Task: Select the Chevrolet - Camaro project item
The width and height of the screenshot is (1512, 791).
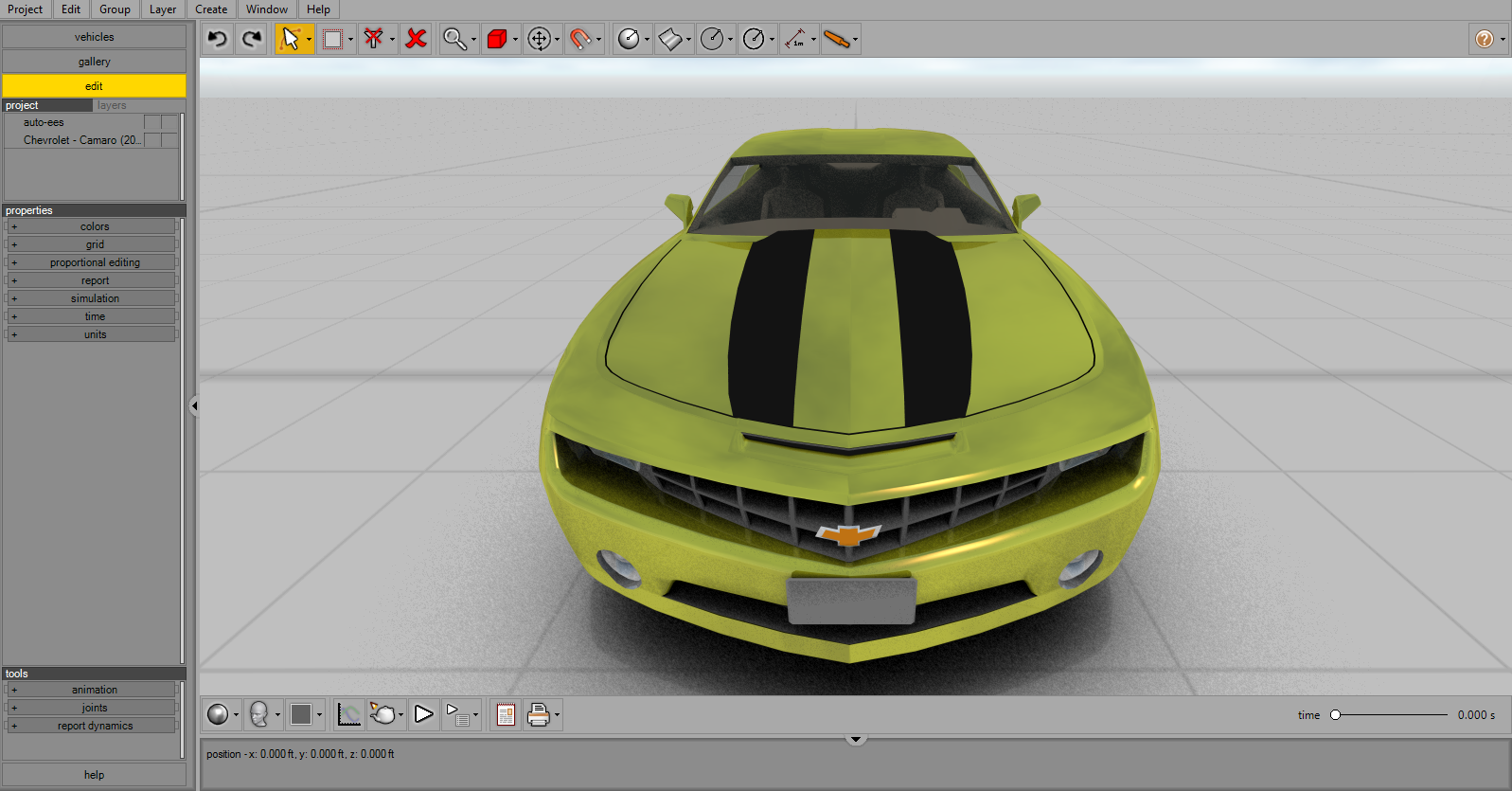Action: click(x=82, y=140)
